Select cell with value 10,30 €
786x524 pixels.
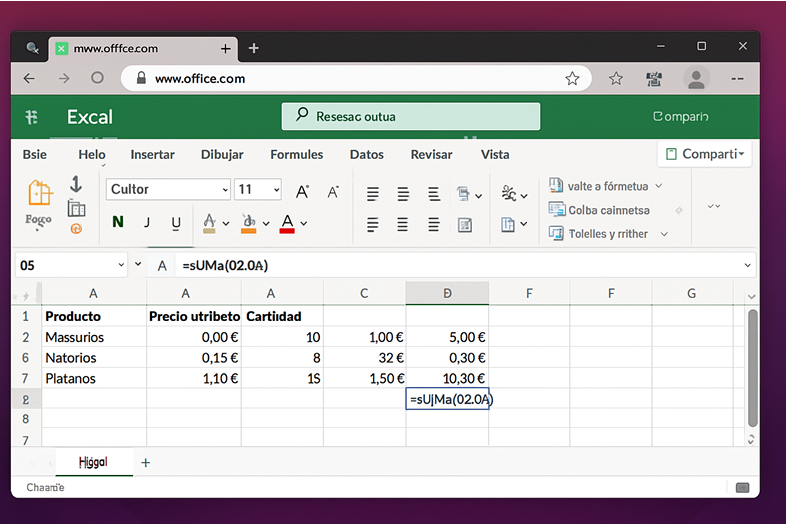pos(447,378)
